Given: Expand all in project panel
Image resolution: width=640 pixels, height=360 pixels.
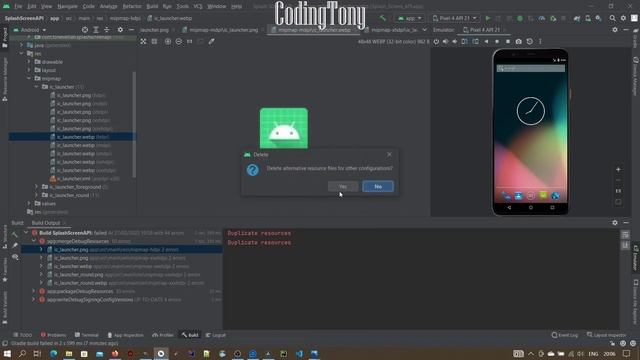Looking at the screenshot, I should tap(96, 30).
